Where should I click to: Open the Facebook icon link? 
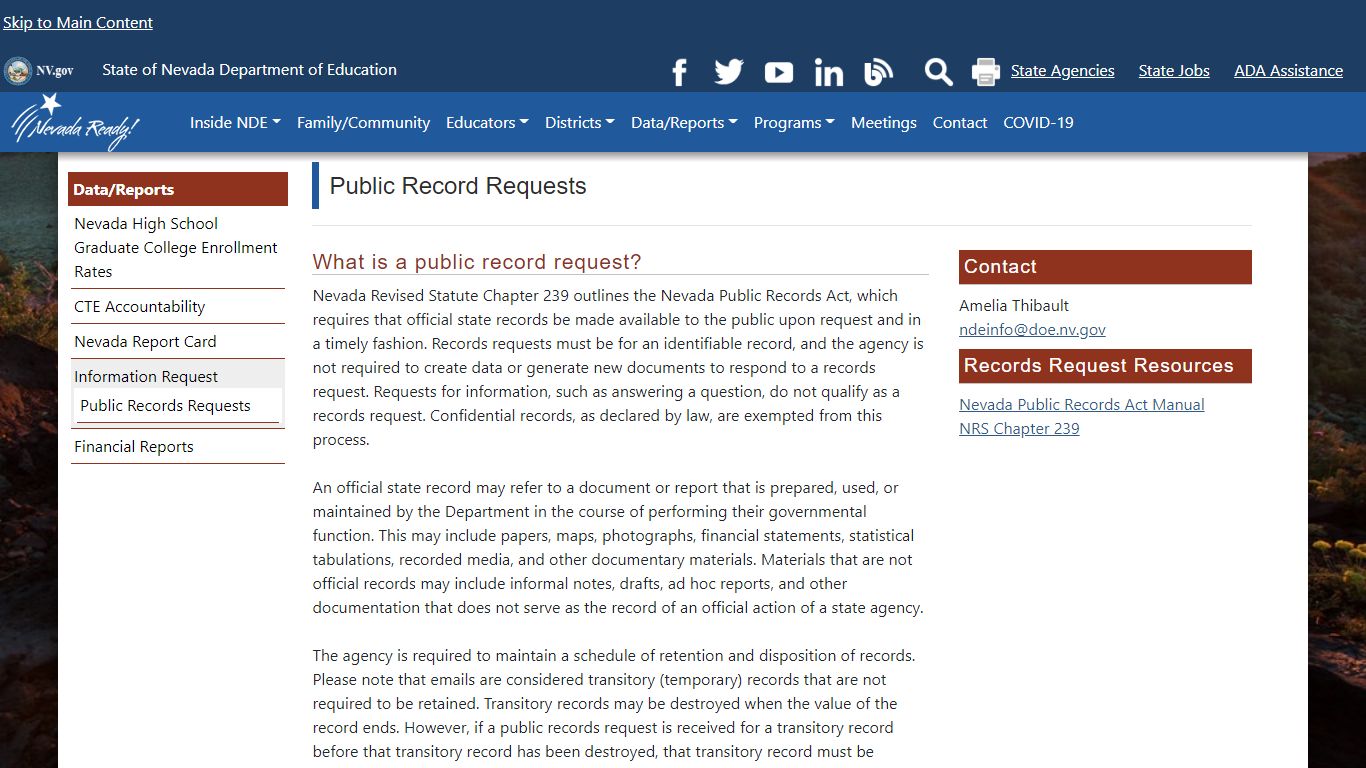(x=679, y=72)
